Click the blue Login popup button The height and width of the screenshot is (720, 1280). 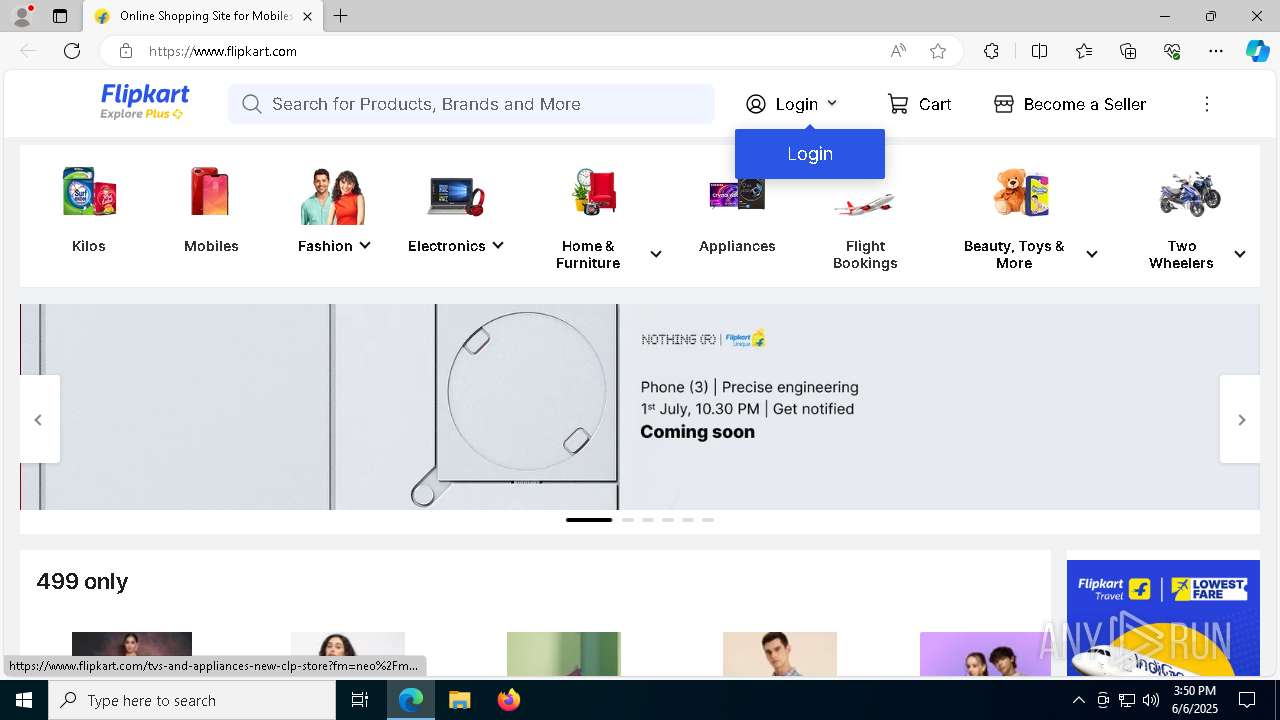[x=810, y=154]
